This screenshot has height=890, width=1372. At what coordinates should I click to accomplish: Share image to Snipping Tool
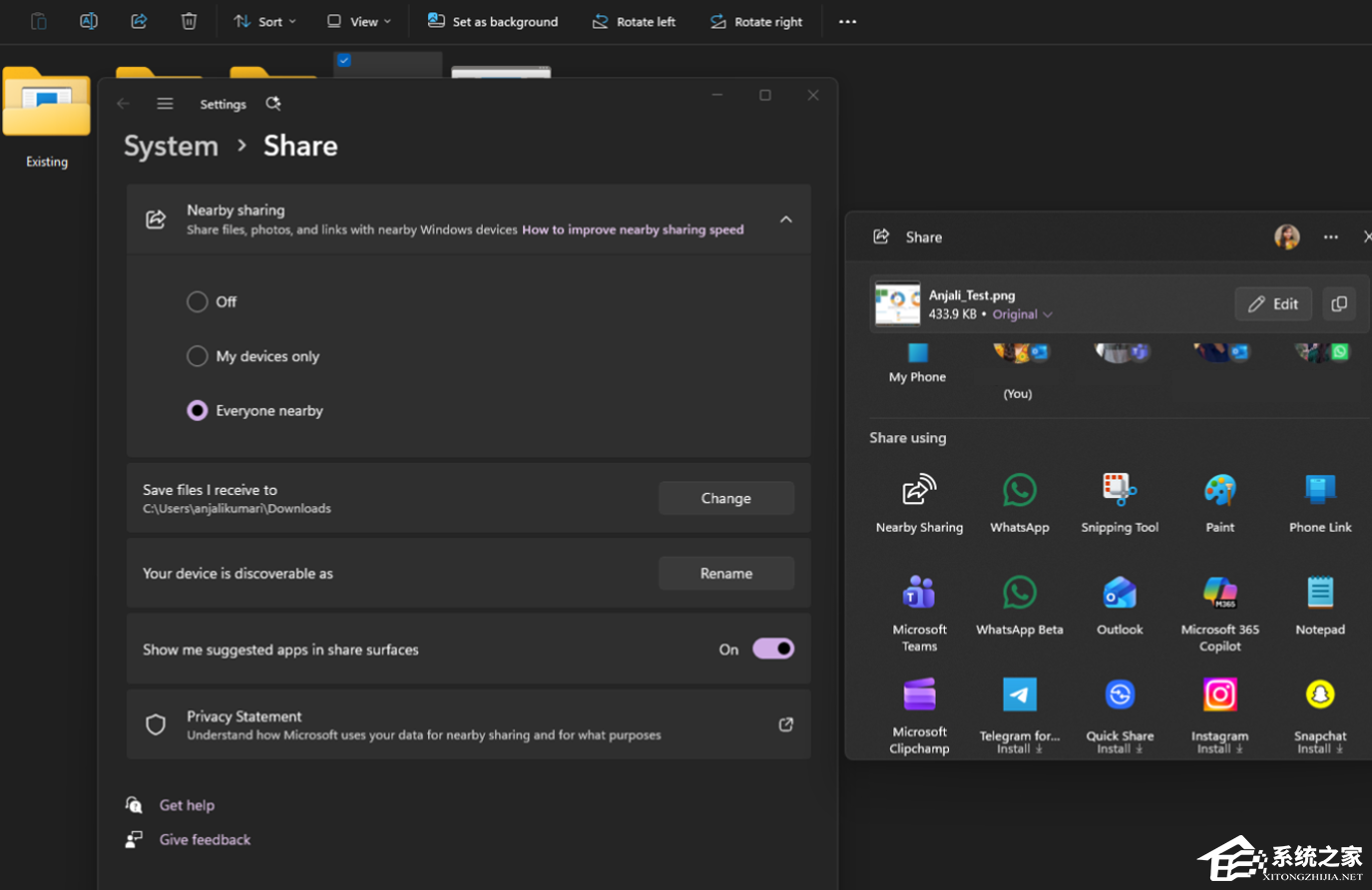coord(1120,505)
